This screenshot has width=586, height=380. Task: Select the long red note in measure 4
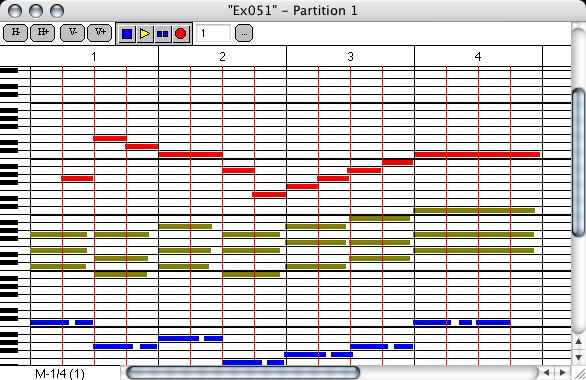click(477, 154)
